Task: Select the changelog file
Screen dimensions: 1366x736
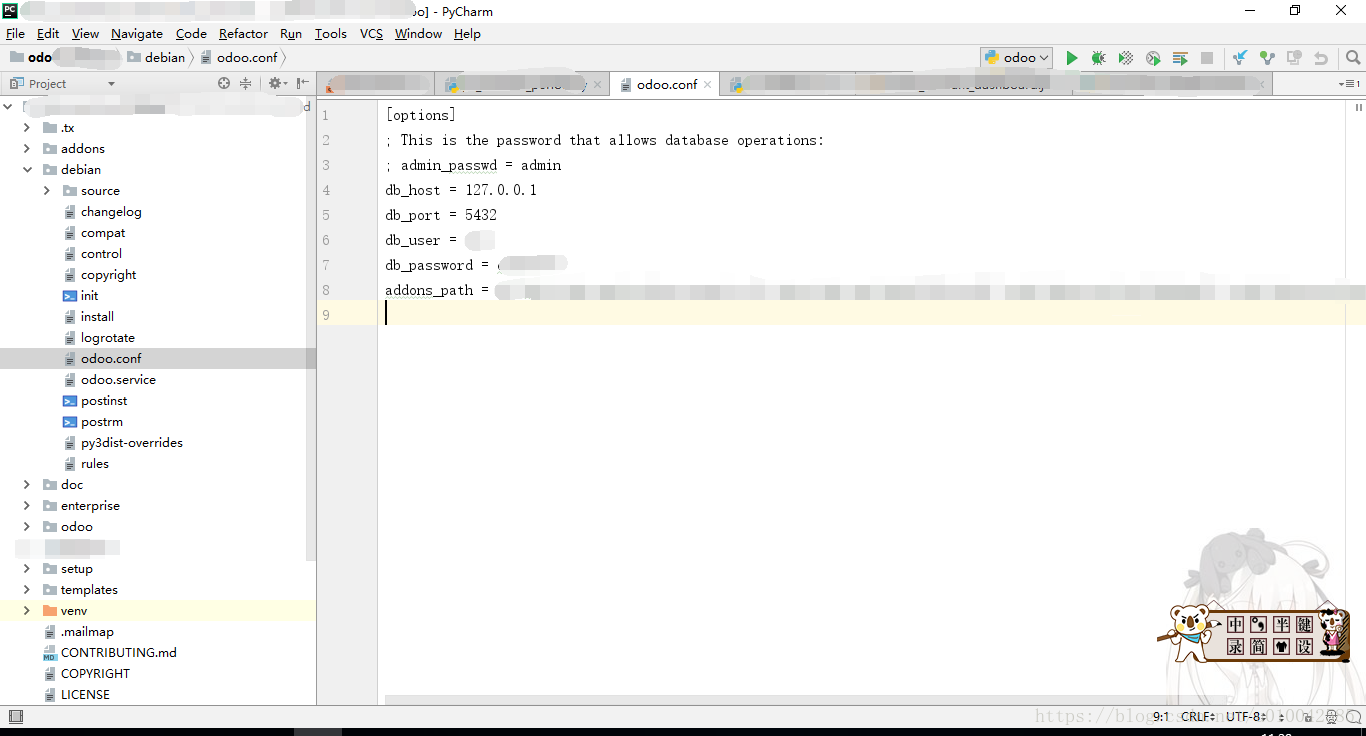Action: coord(111,212)
